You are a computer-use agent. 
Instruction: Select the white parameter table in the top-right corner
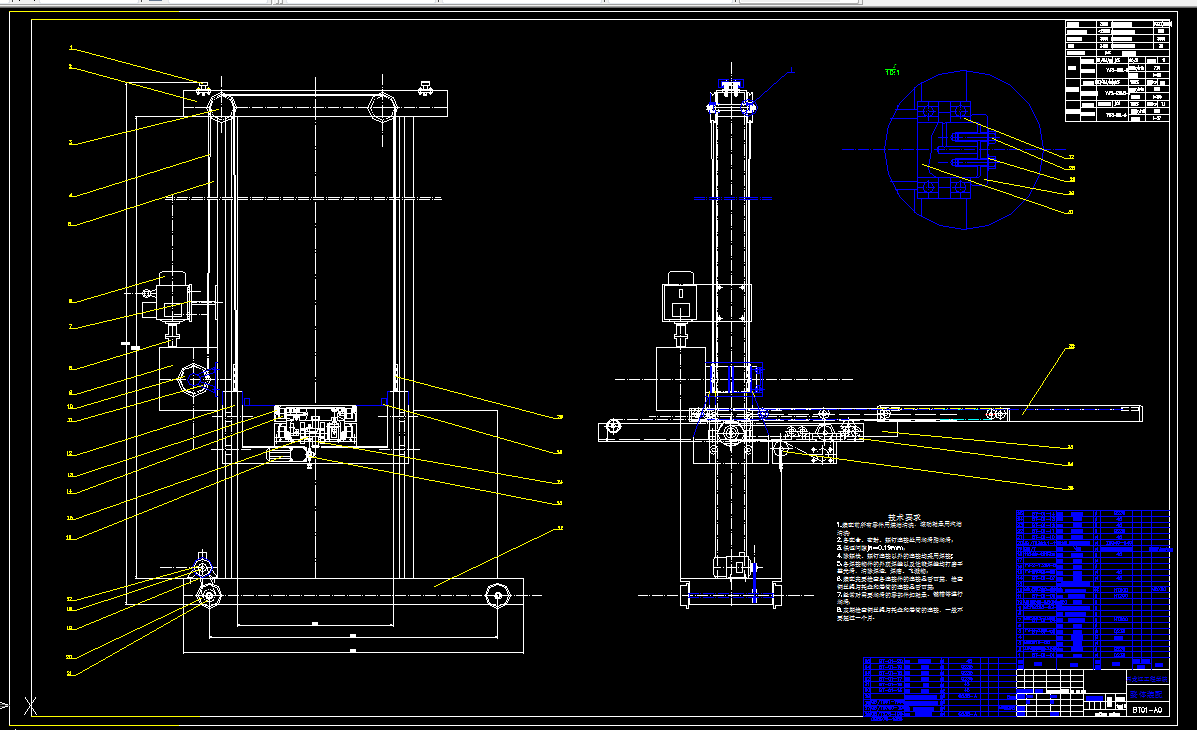point(1118,70)
